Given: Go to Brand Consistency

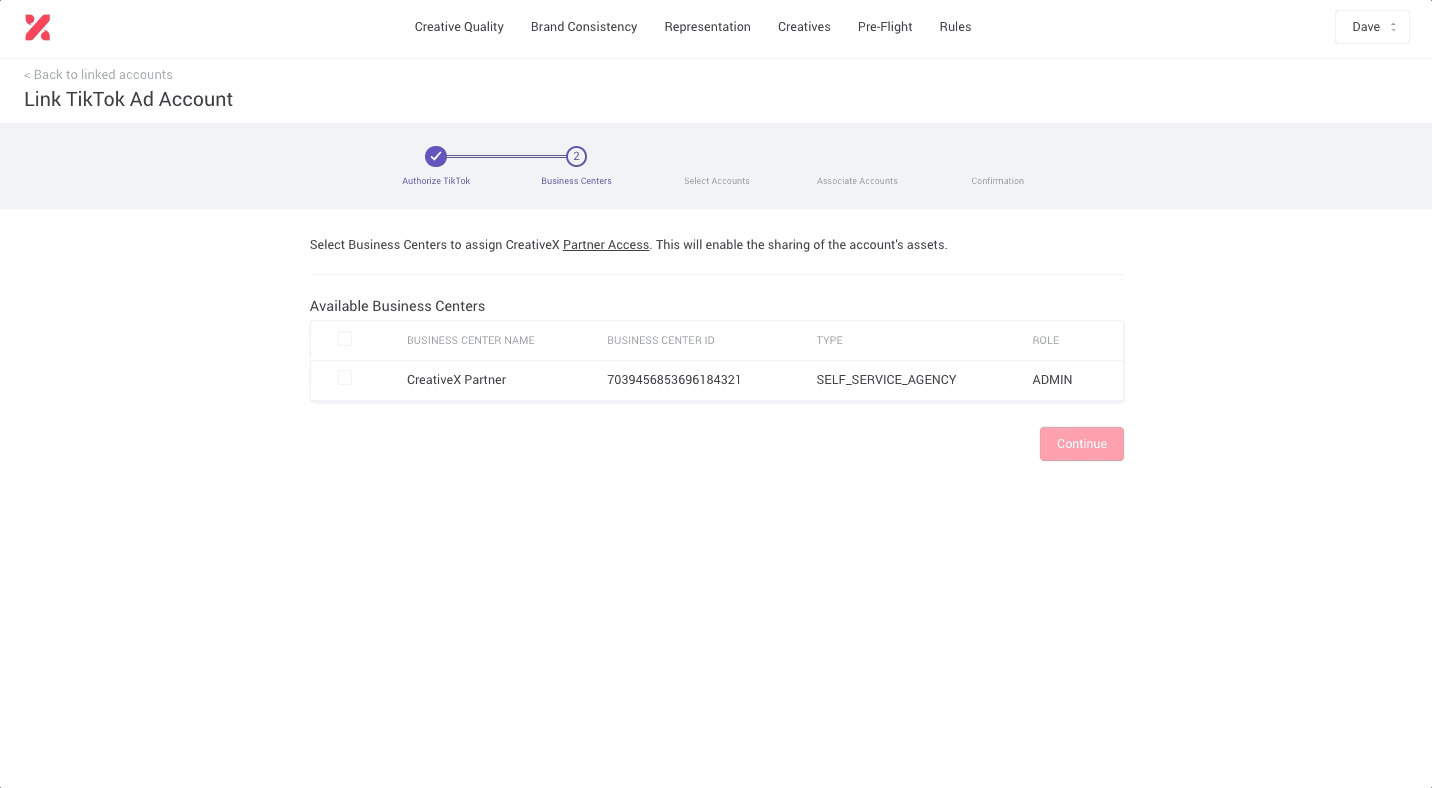Looking at the screenshot, I should (x=584, y=27).
